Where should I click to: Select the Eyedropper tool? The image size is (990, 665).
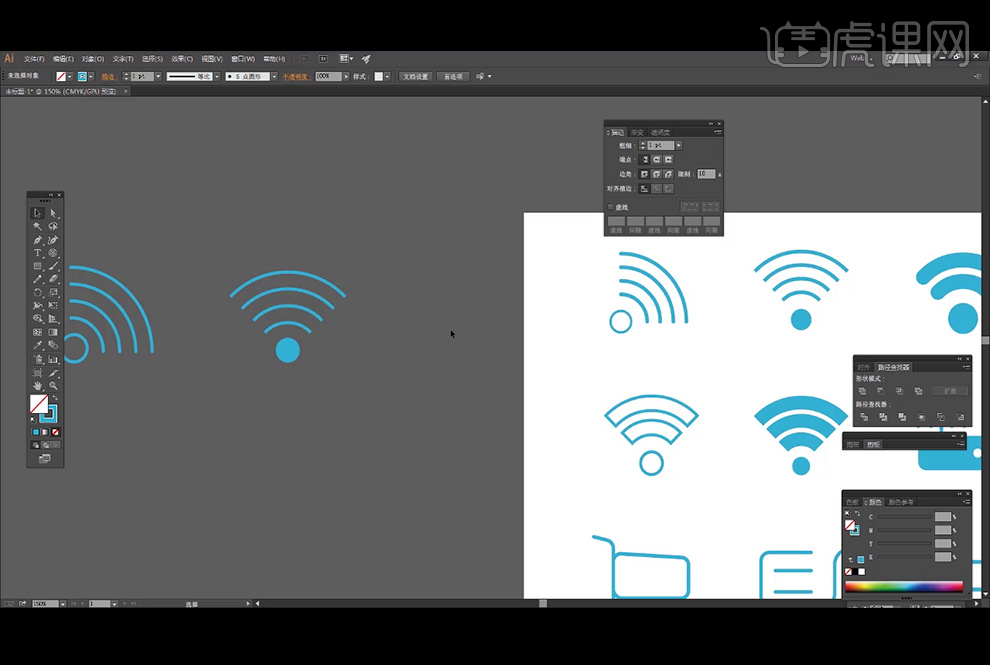pyautogui.click(x=38, y=345)
